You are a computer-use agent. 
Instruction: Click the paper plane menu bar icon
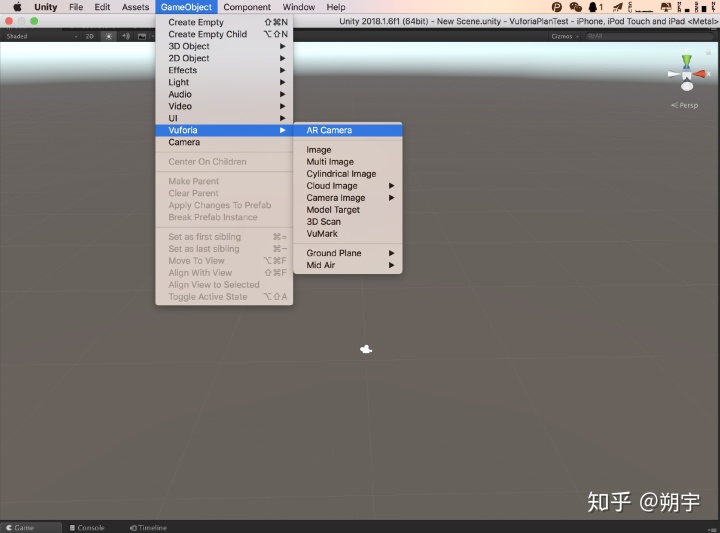[618, 7]
